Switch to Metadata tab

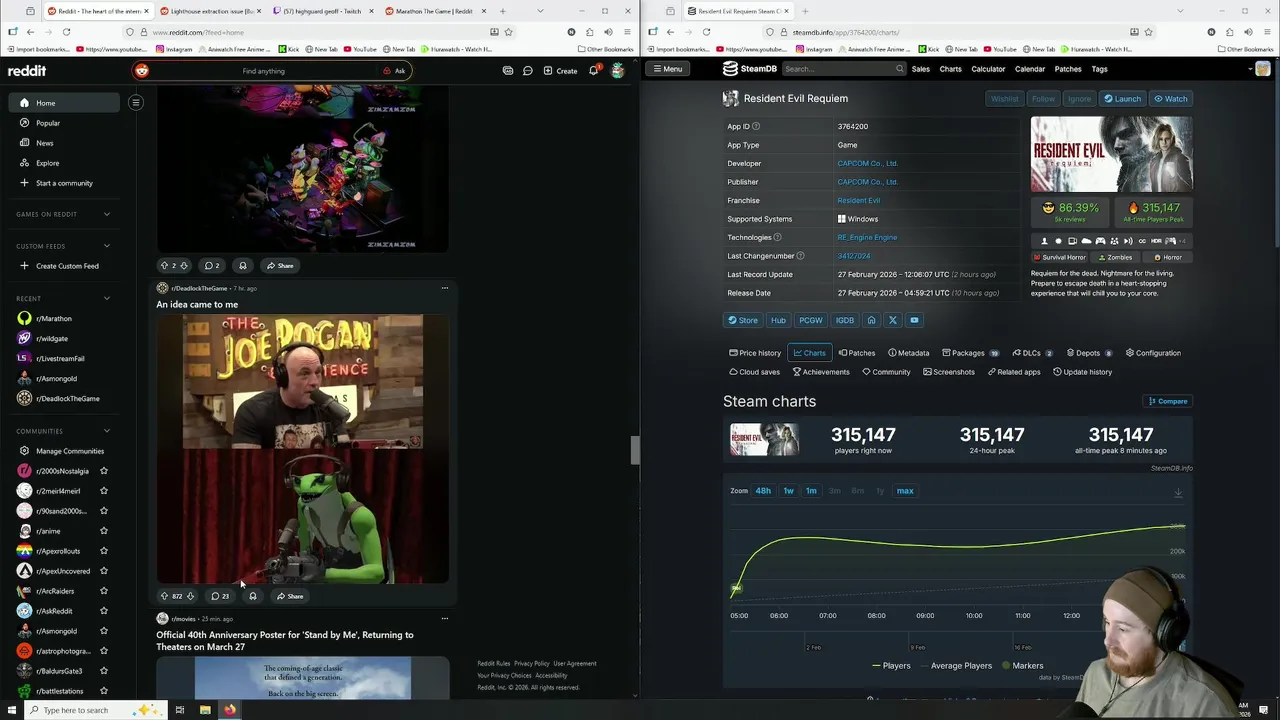click(908, 353)
